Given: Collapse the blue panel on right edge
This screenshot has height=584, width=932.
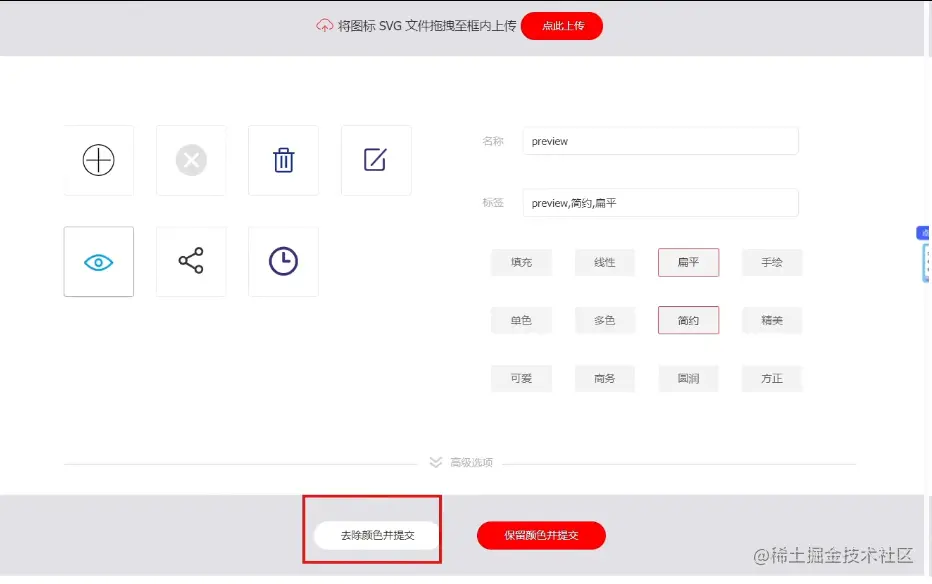Looking at the screenshot, I should coord(924,232).
